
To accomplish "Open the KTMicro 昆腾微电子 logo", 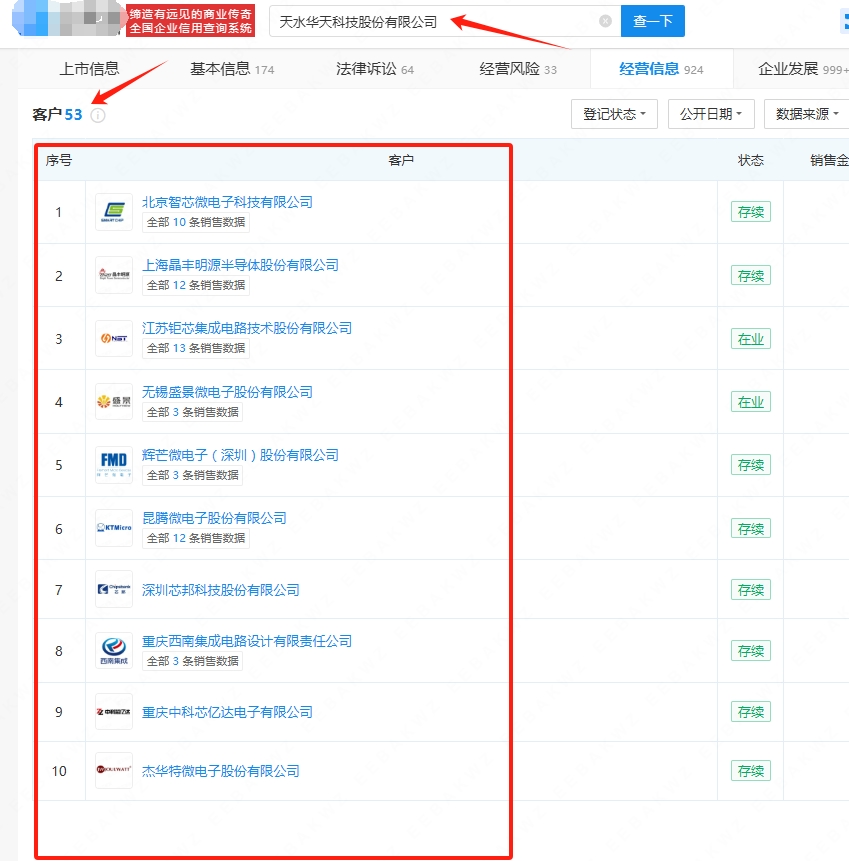I will [114, 528].
